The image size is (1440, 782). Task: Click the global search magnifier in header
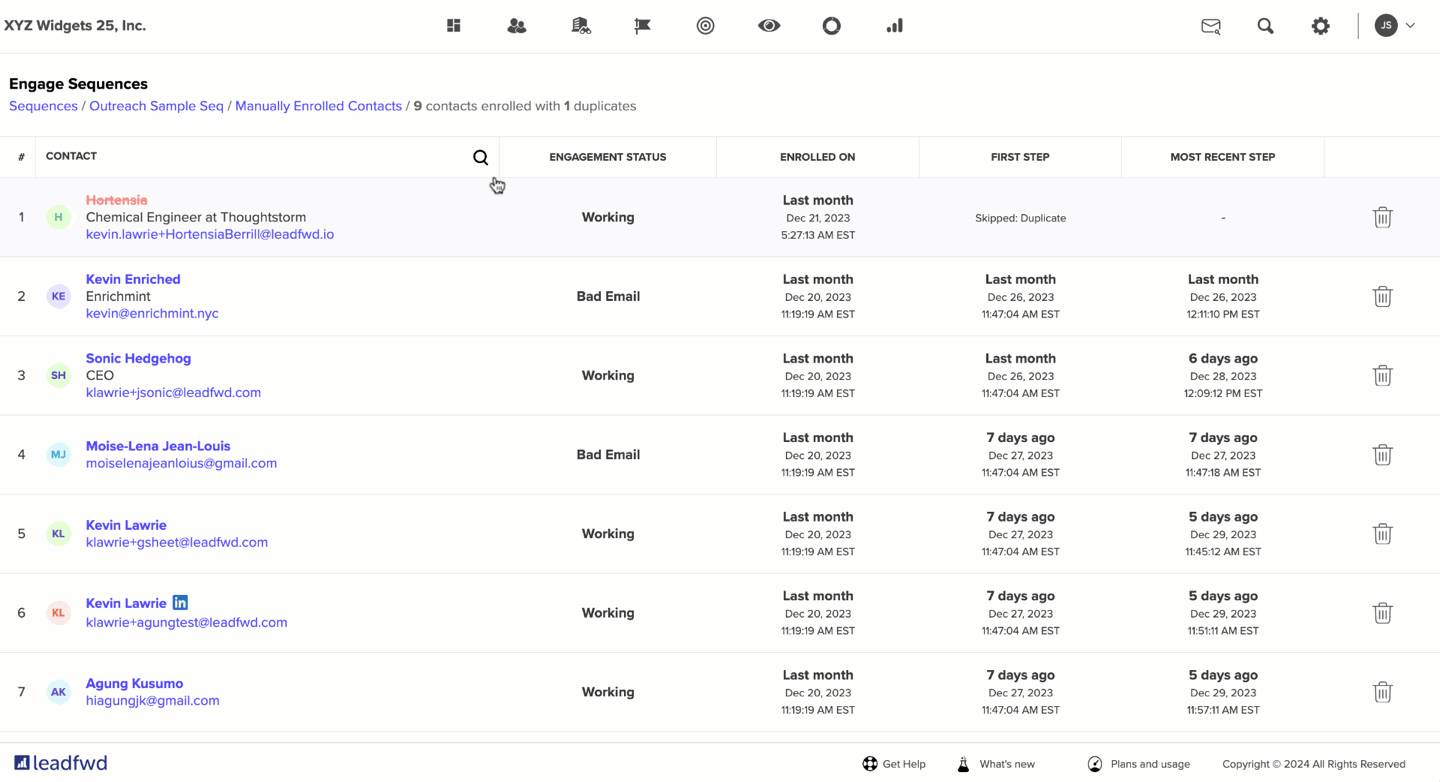point(1265,26)
